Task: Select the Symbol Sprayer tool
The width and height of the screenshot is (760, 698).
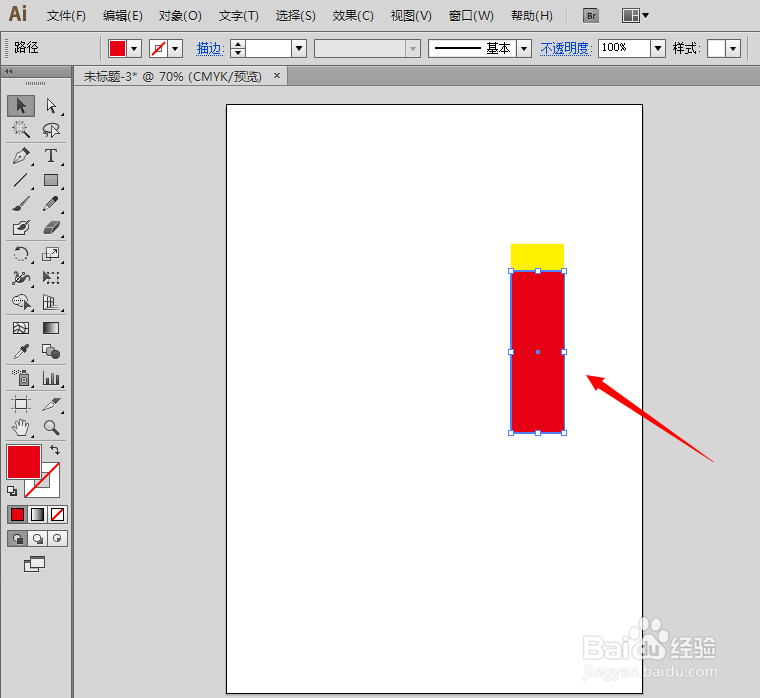Action: click(21, 378)
